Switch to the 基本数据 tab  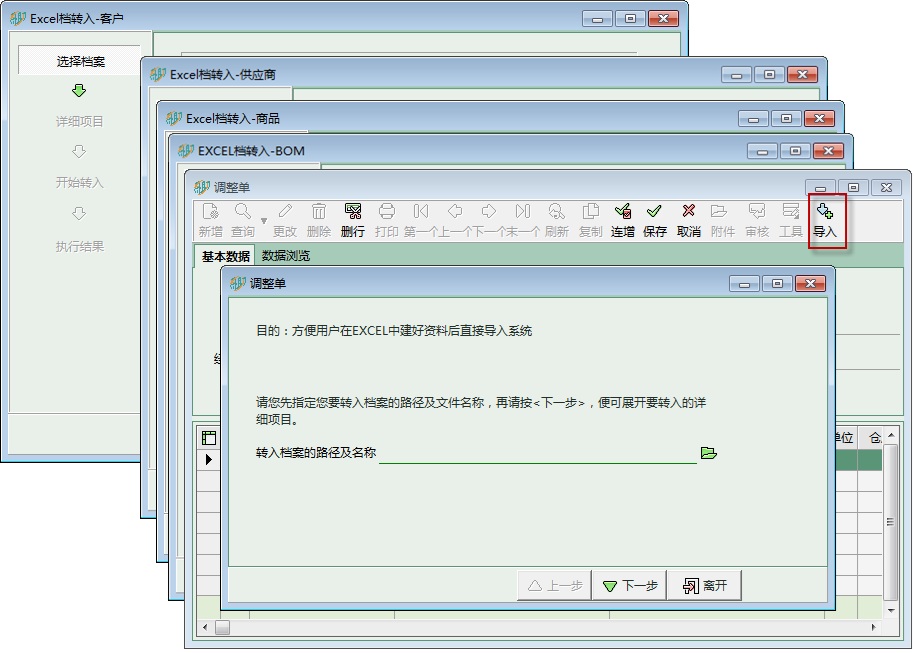click(225, 256)
